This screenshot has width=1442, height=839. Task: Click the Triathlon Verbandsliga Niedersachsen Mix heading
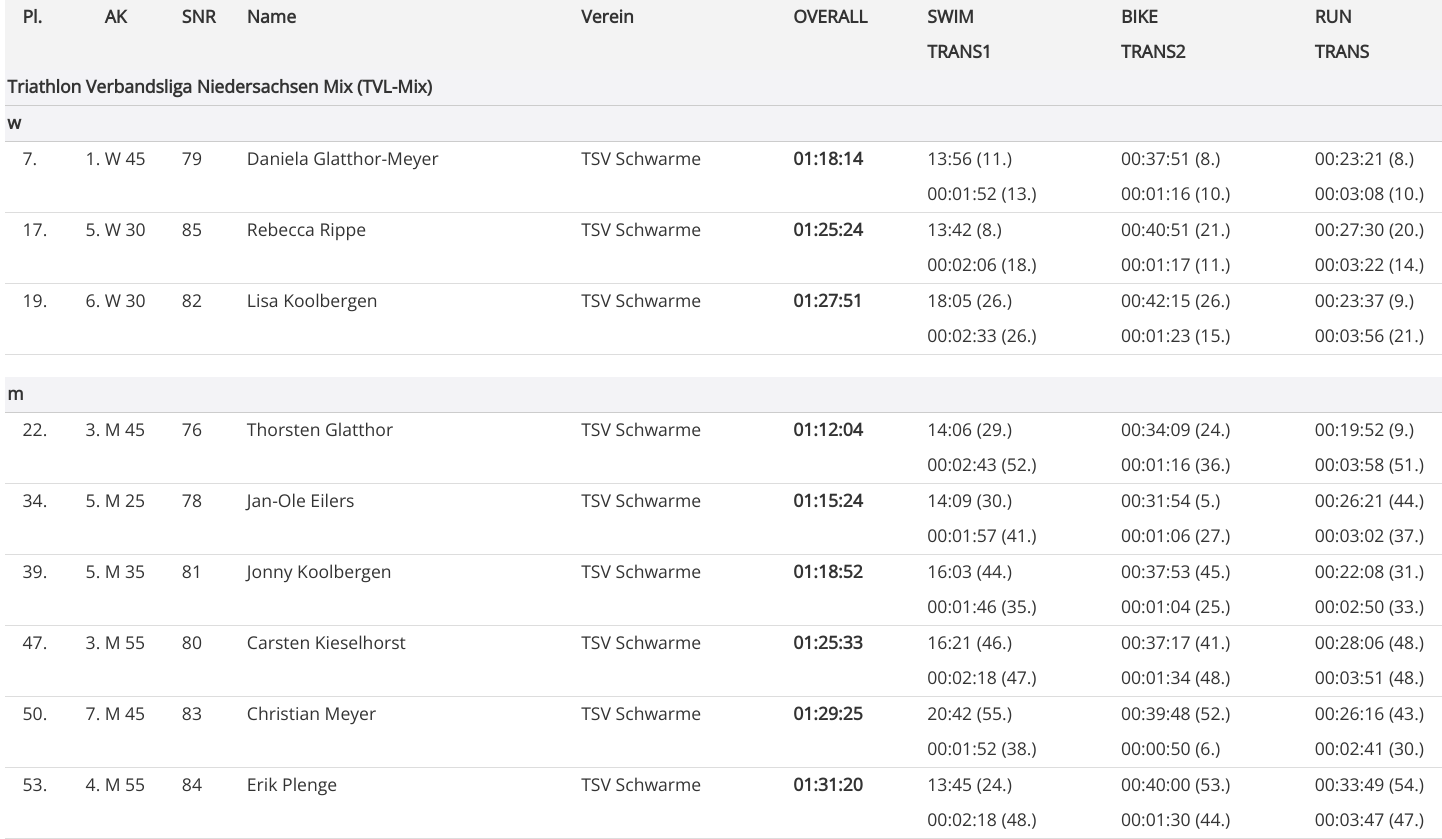[219, 87]
